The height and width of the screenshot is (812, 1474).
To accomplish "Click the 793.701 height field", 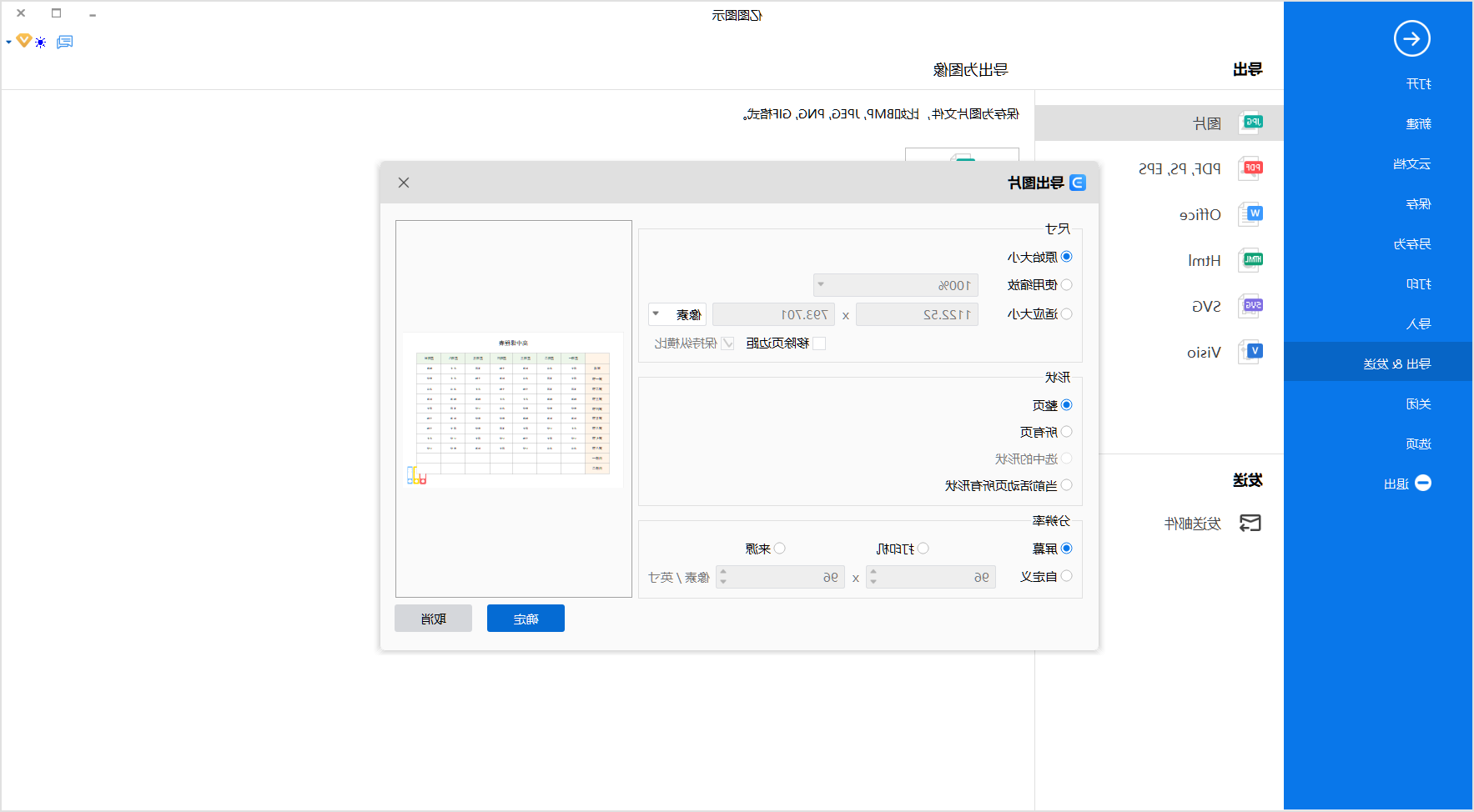I will click(x=772, y=314).
